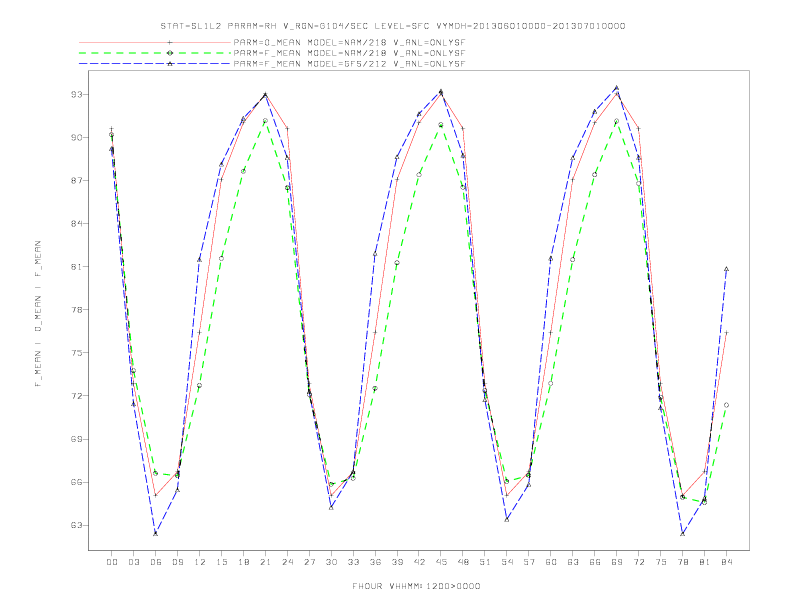Click x-axis tick label 24
The height and width of the screenshot is (612, 792).
click(x=287, y=562)
